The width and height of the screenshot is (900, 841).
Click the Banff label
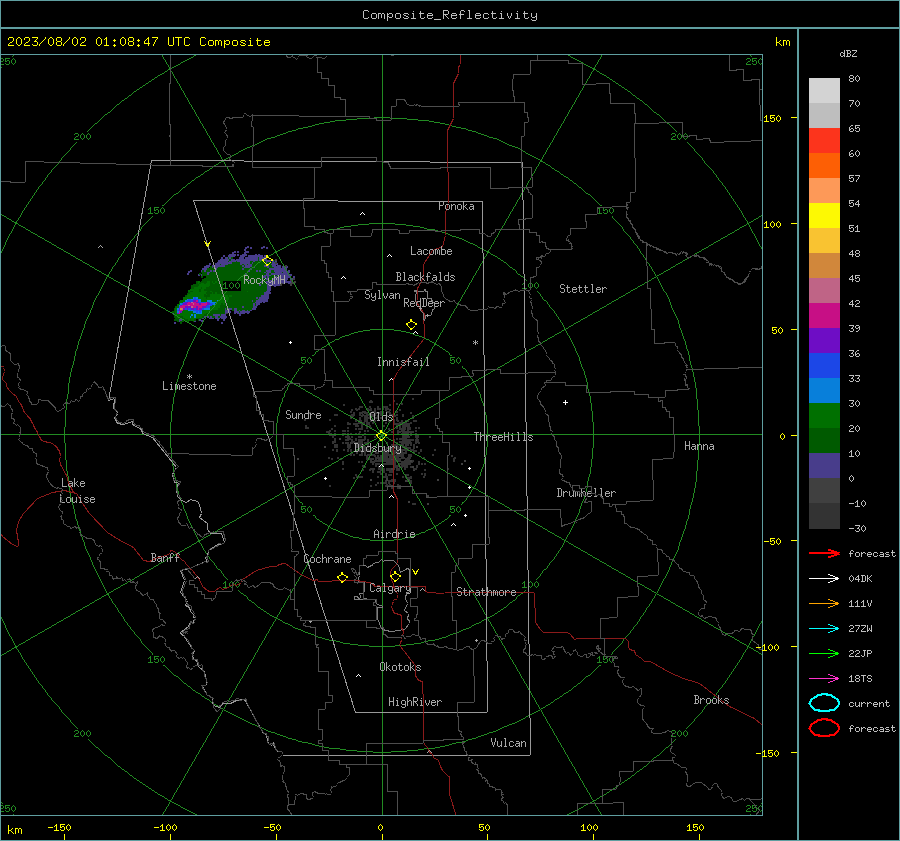click(x=165, y=557)
